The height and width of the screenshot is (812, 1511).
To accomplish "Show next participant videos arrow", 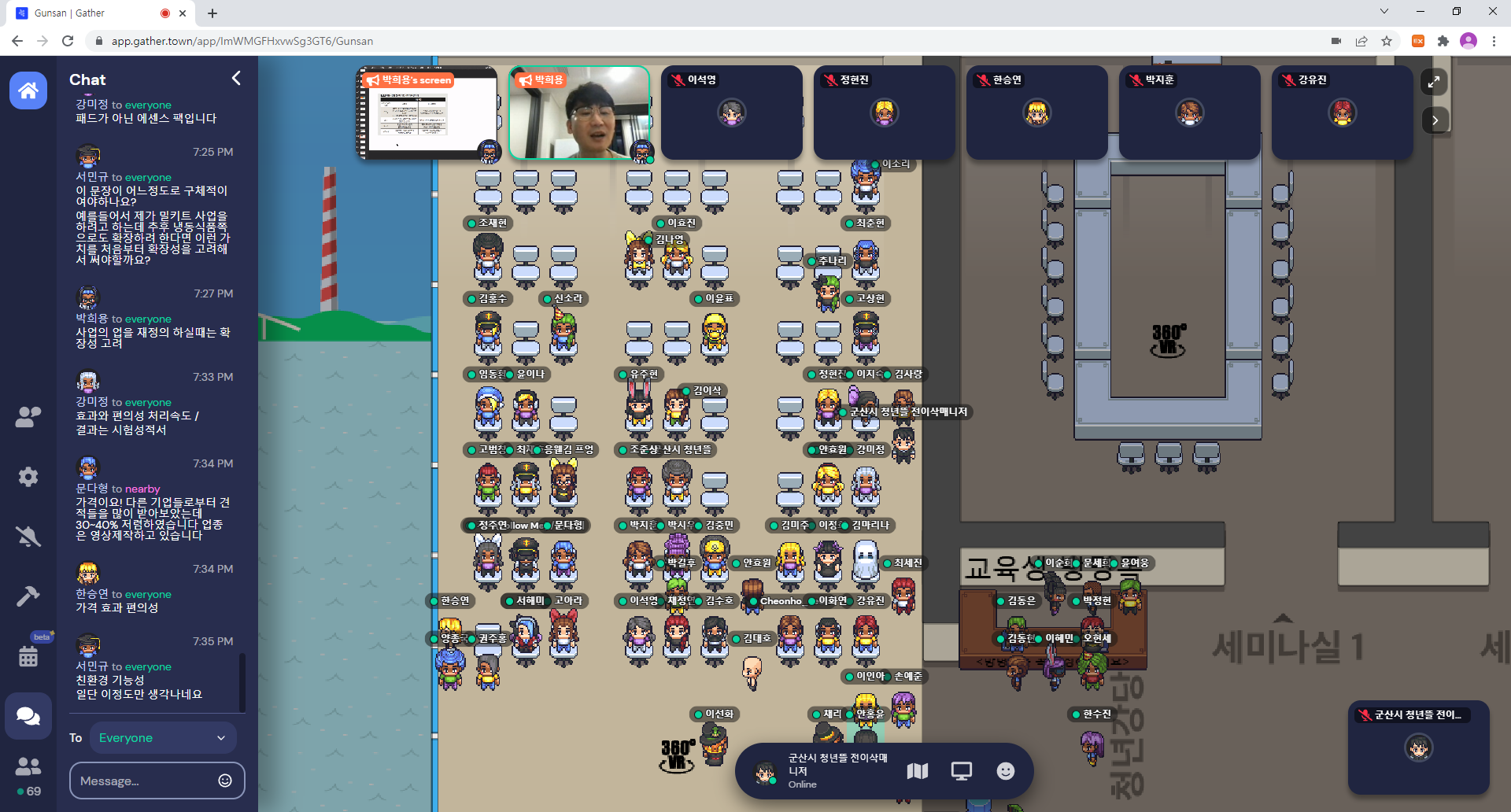I will click(1435, 120).
